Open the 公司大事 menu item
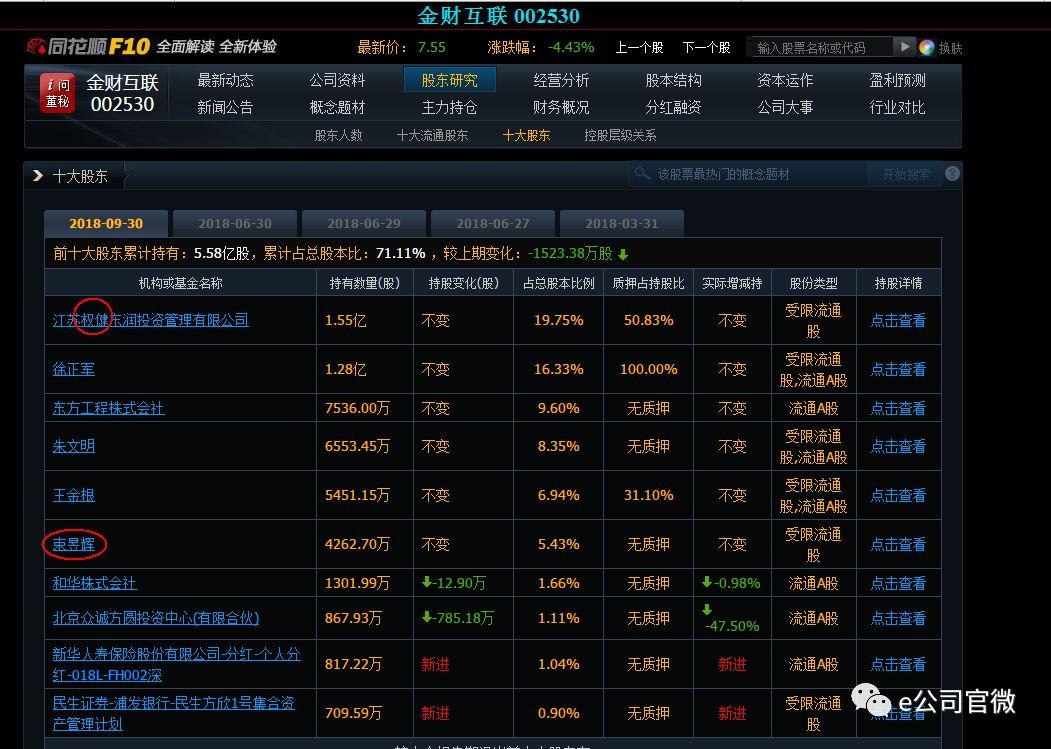This screenshot has height=749, width=1051. click(x=785, y=107)
